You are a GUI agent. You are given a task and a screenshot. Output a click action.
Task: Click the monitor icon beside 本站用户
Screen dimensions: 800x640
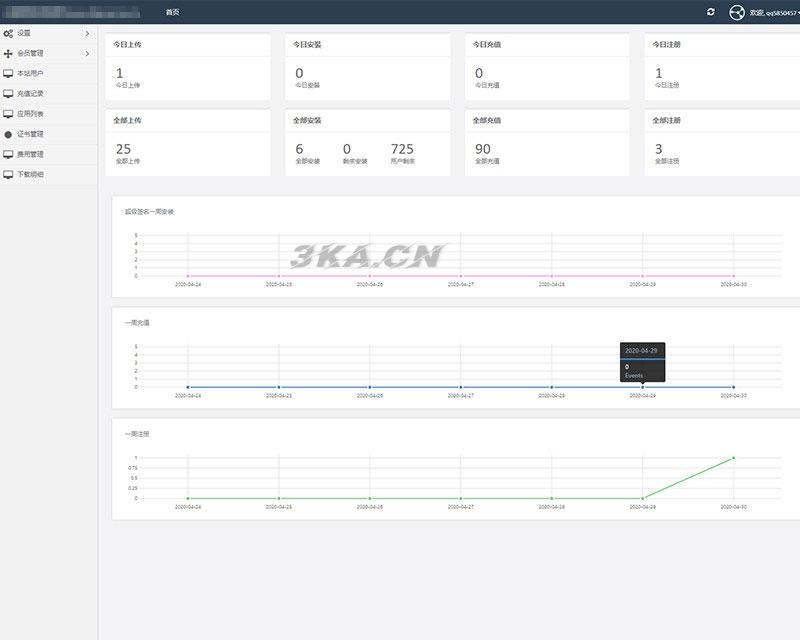tap(8, 73)
